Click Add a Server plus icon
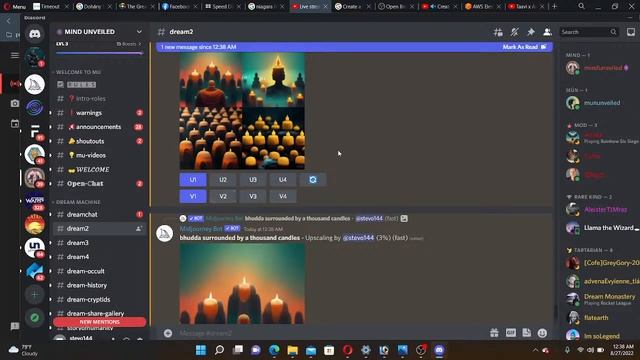 [x=35, y=294]
